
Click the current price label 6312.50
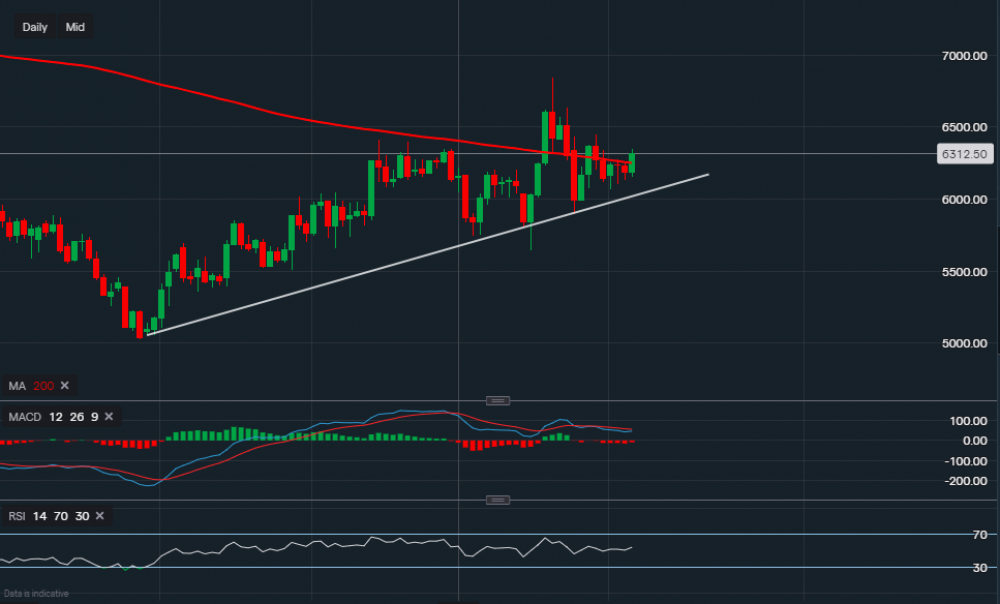(965, 154)
